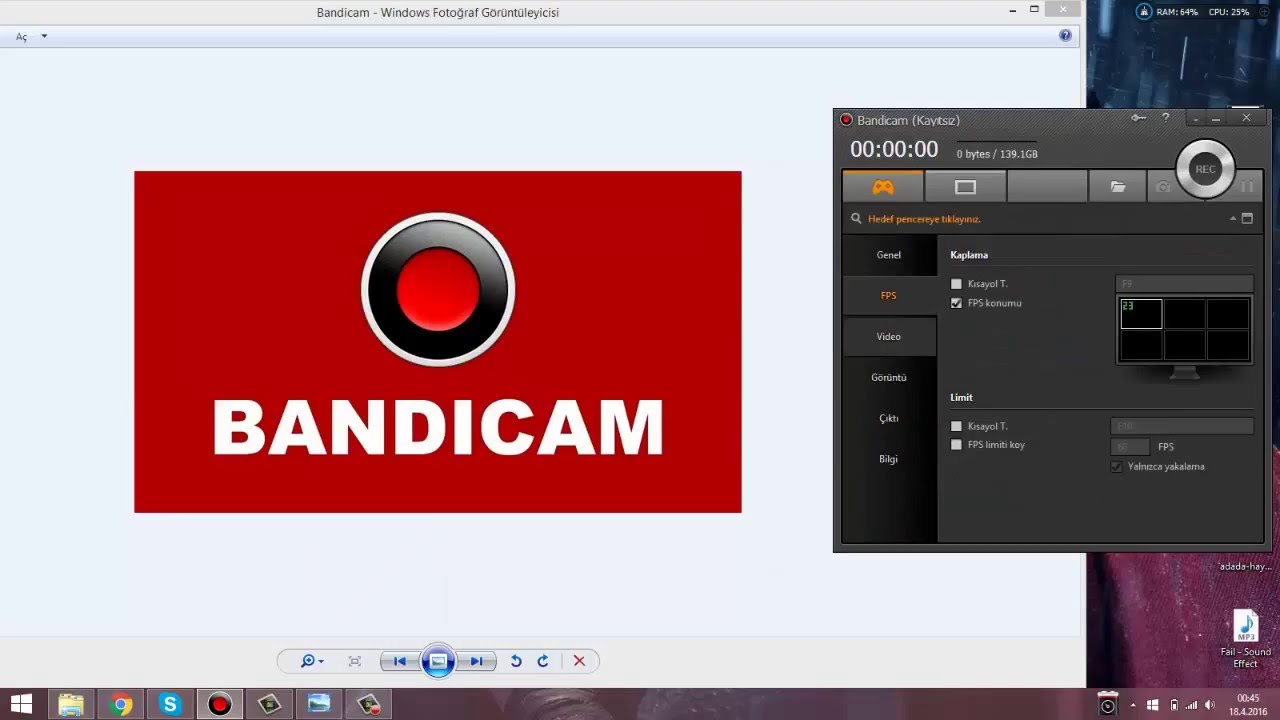Open Bandicam help question mark
The width and height of the screenshot is (1280, 720).
coord(1165,118)
